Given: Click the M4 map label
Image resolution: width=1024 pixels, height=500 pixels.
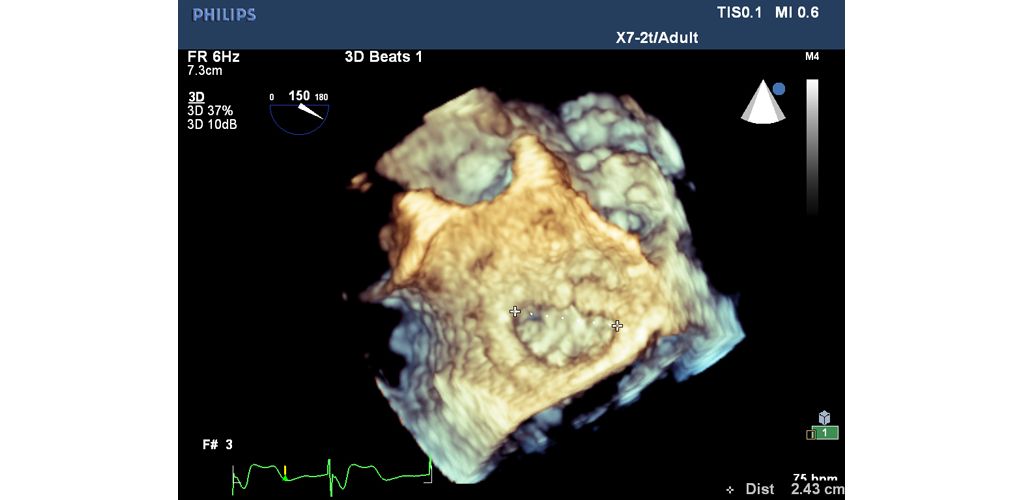Looking at the screenshot, I should pyautogui.click(x=812, y=57).
